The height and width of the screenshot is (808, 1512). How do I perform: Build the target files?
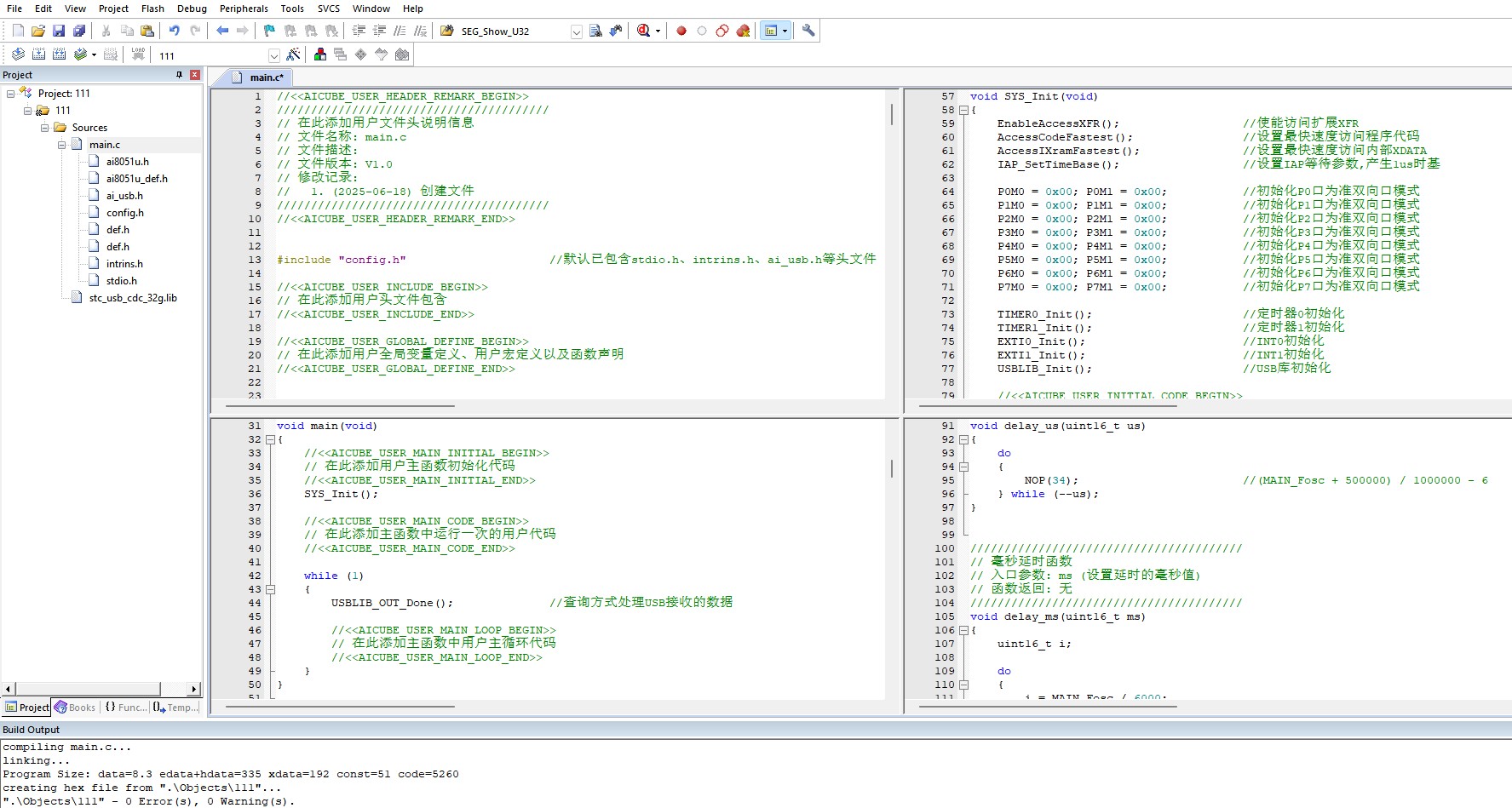tap(38, 54)
